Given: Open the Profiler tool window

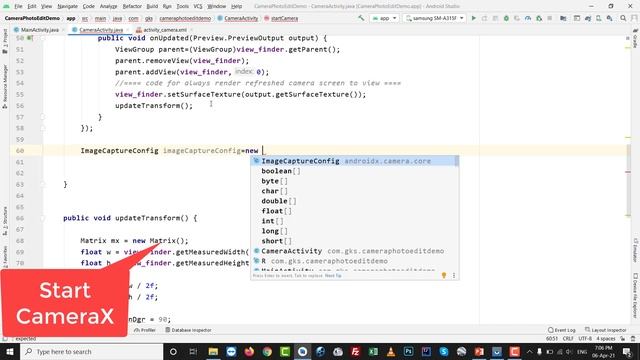Looking at the screenshot, I should [144, 330].
